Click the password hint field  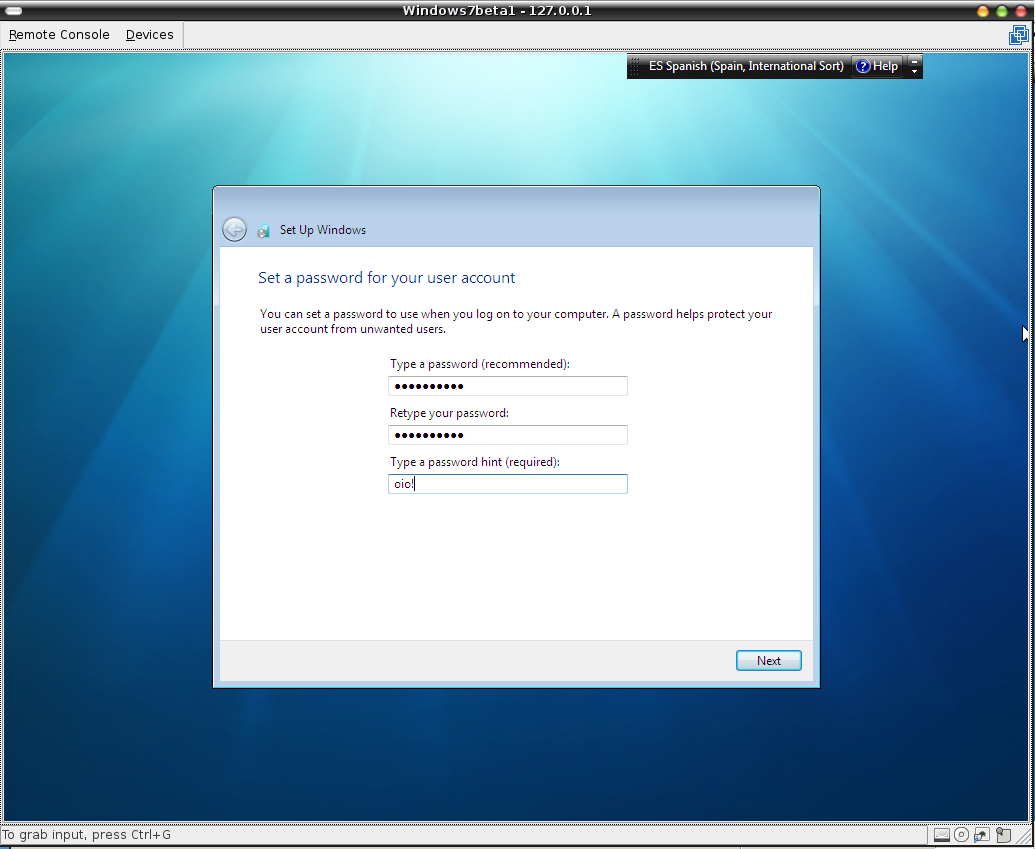(x=508, y=484)
